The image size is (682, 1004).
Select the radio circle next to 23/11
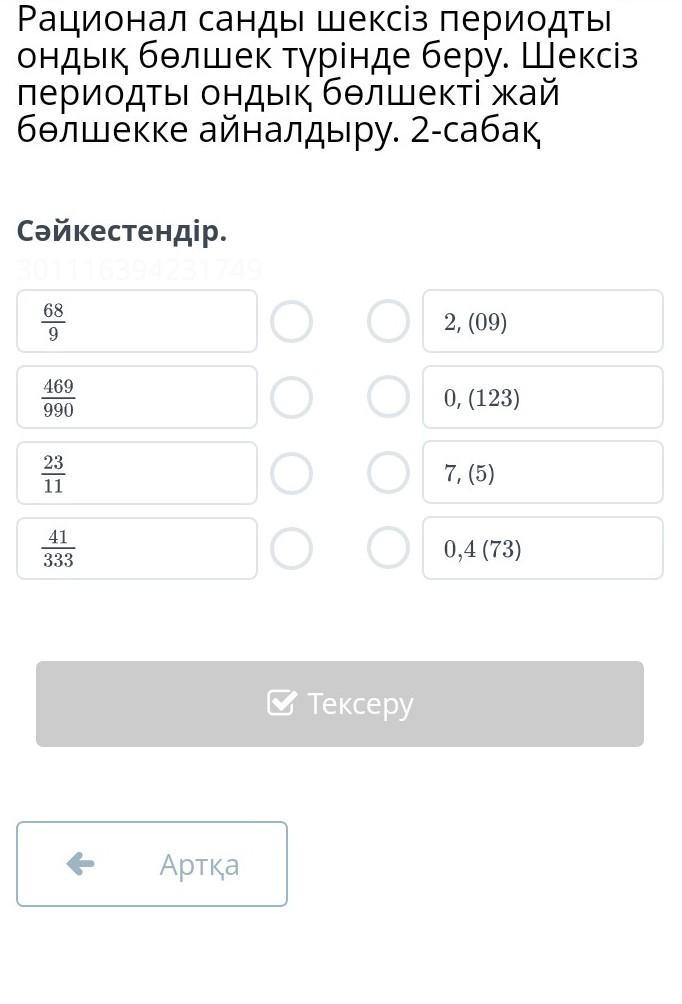tap(292, 473)
